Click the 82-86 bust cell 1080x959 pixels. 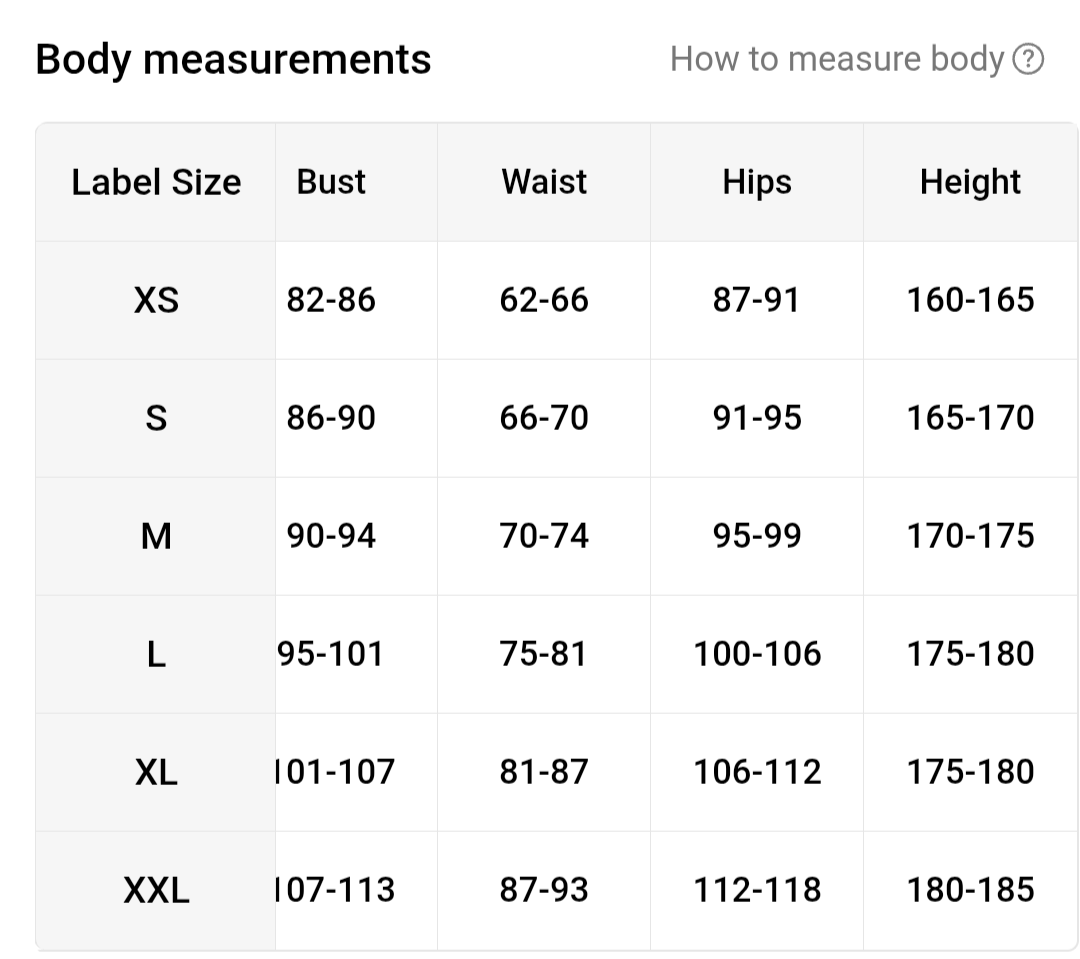click(x=331, y=300)
